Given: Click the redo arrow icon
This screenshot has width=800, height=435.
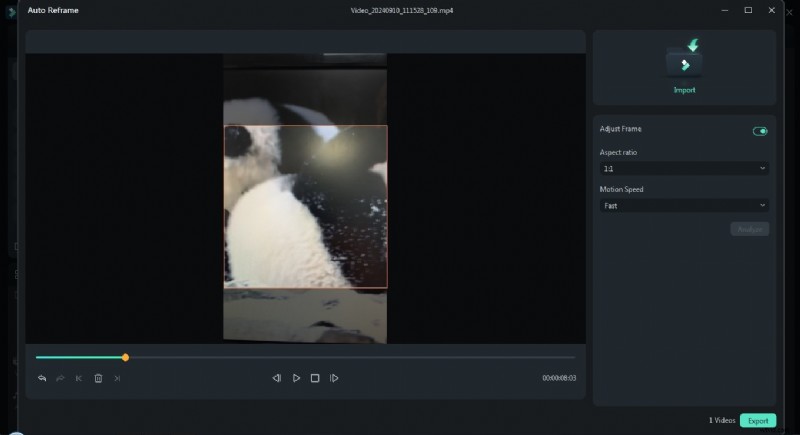Looking at the screenshot, I should pos(61,378).
